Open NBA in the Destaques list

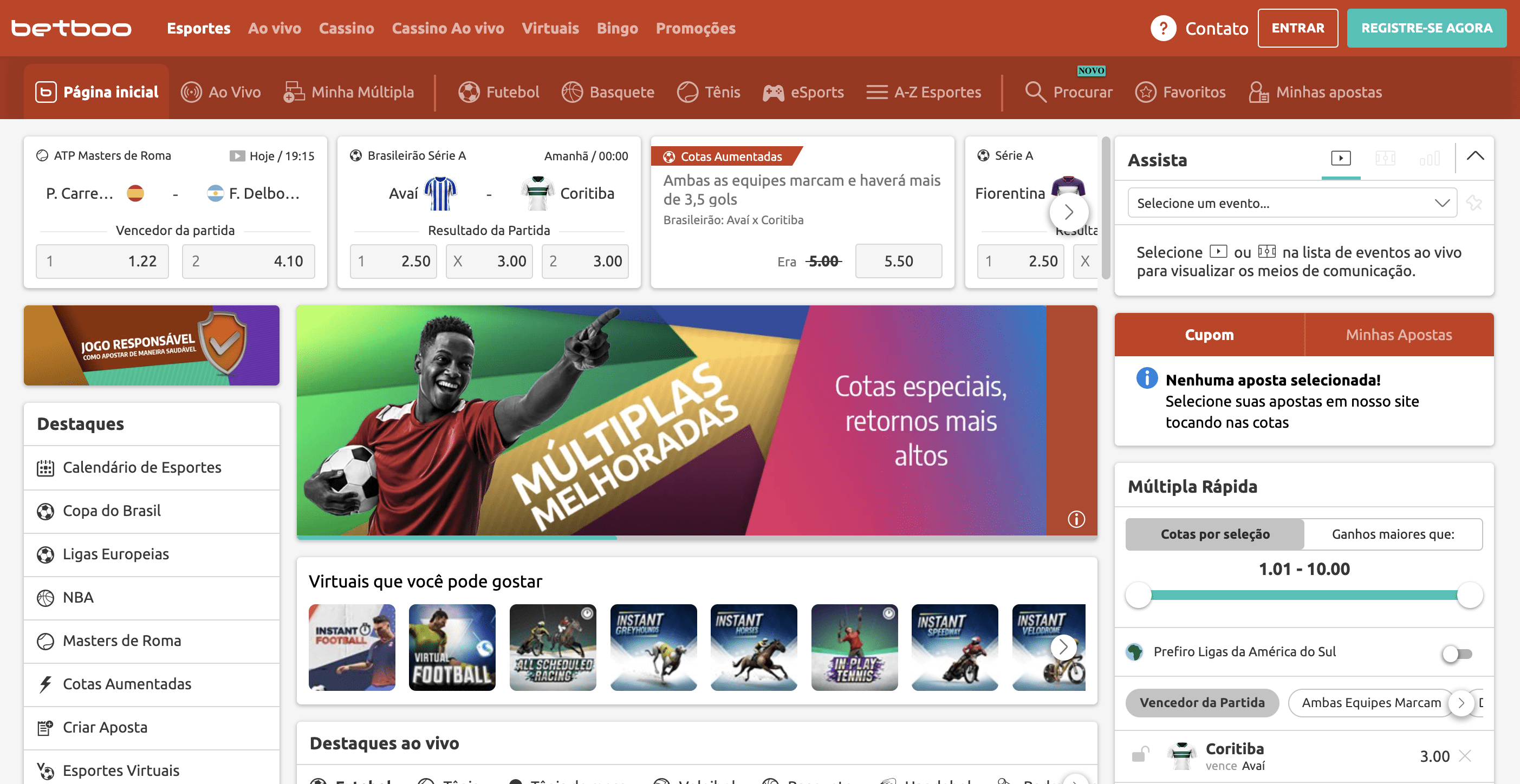[152, 597]
